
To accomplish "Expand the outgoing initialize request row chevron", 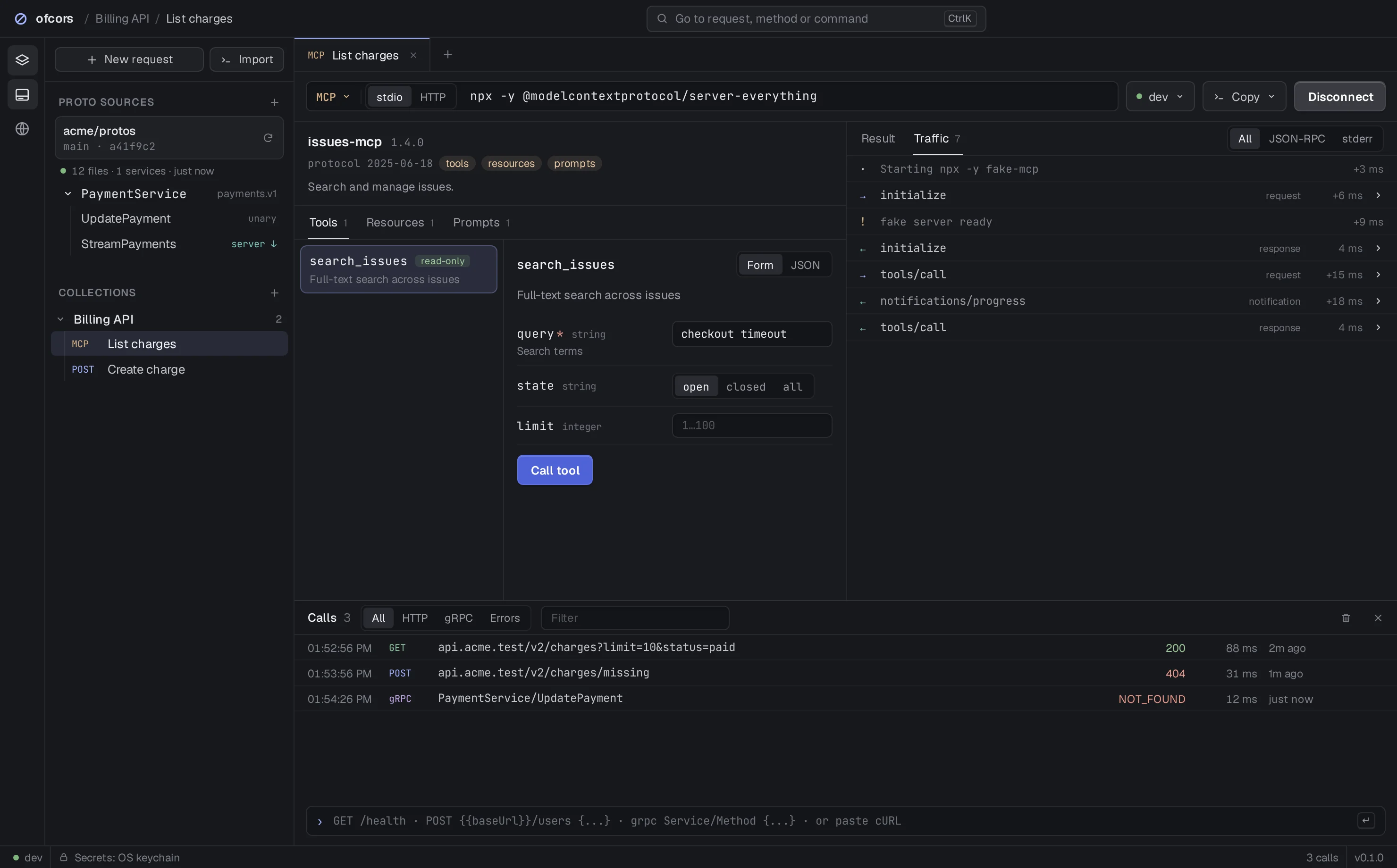I will 1378,195.
